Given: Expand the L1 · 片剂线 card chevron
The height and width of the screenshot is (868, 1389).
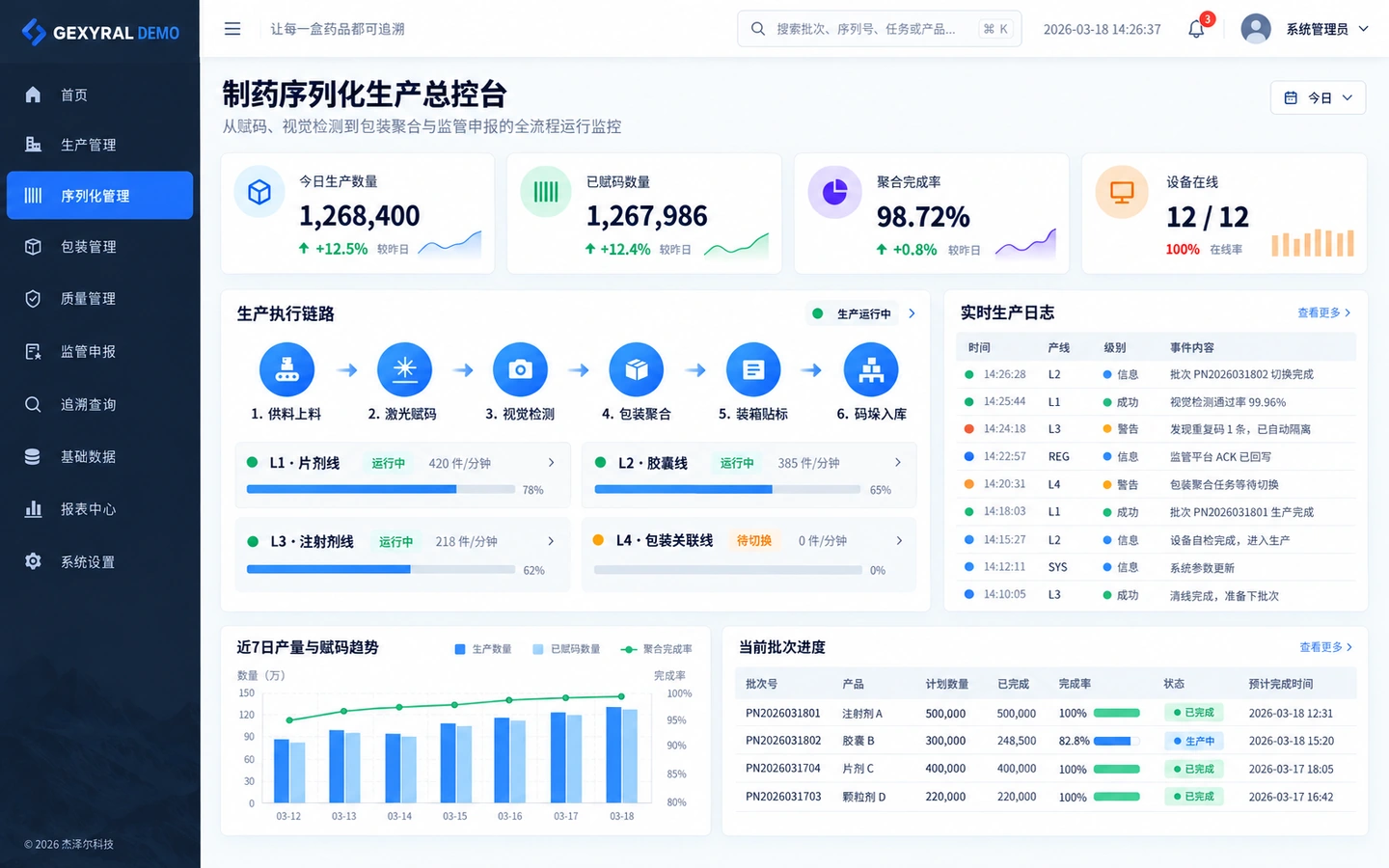Looking at the screenshot, I should click(x=551, y=463).
